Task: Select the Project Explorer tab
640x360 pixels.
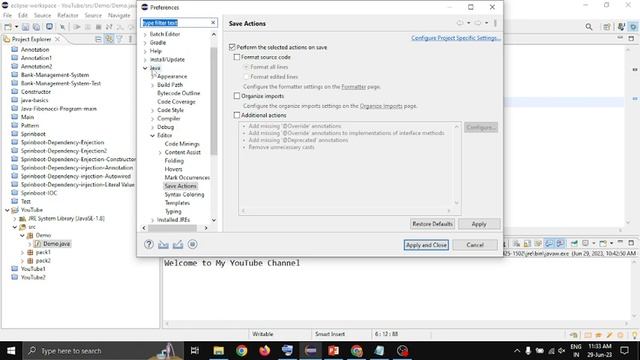Action: pos(31,39)
